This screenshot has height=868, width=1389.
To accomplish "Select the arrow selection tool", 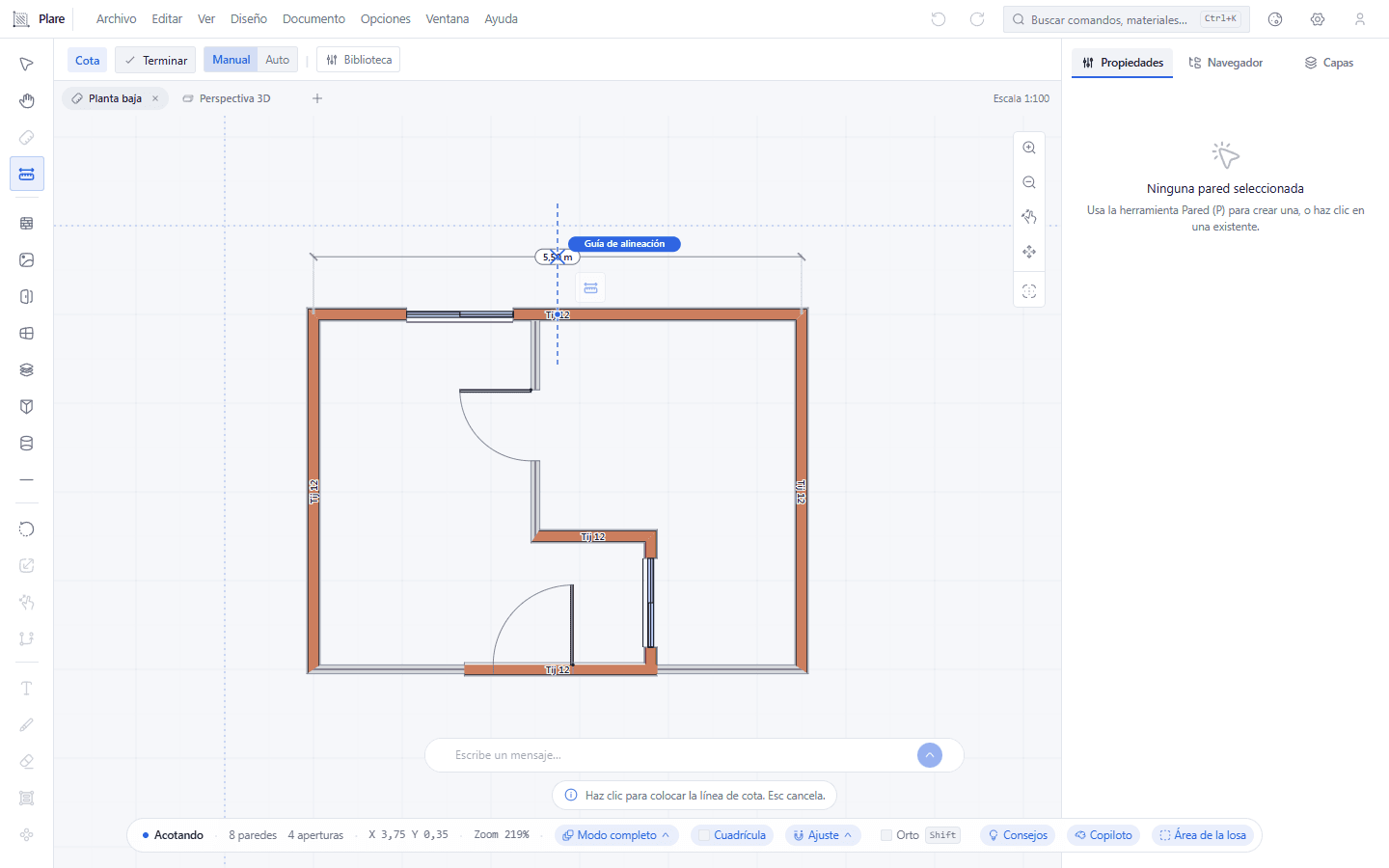I will 26,65.
